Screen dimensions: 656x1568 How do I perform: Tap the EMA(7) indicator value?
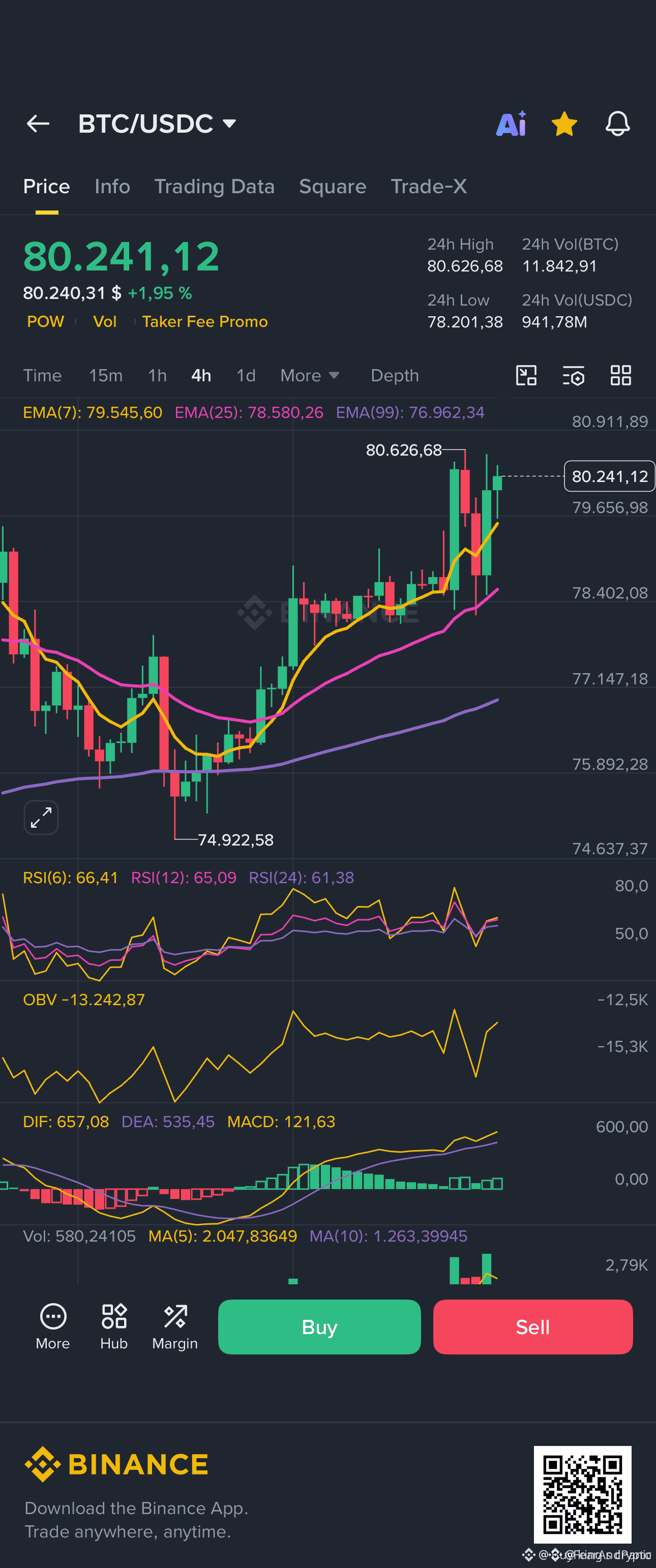coord(93,413)
